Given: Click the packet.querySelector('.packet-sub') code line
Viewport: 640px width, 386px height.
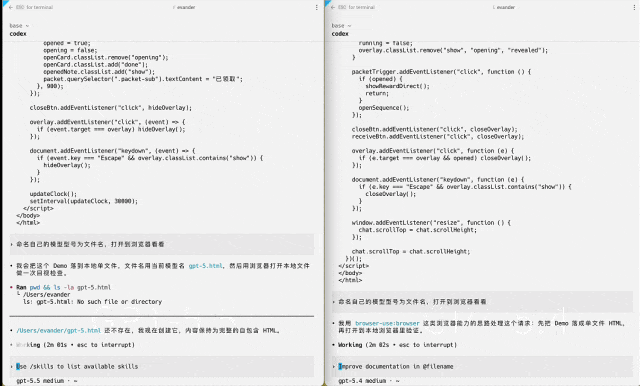Looking at the screenshot, I should [x=143, y=79].
